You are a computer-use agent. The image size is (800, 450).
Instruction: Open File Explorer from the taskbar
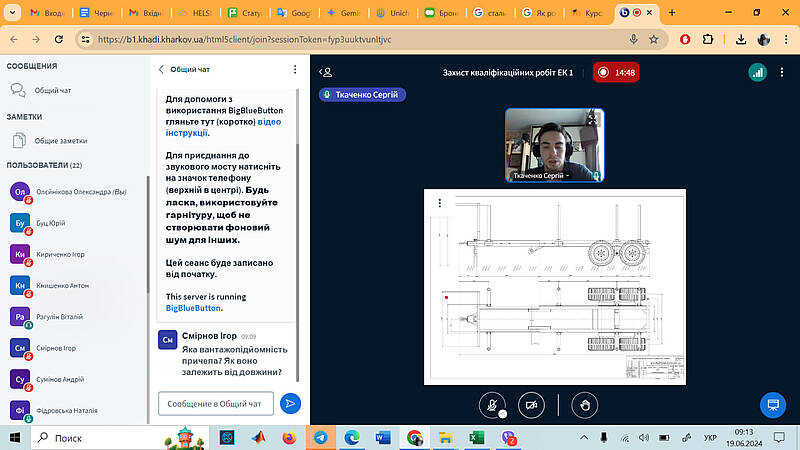445,438
